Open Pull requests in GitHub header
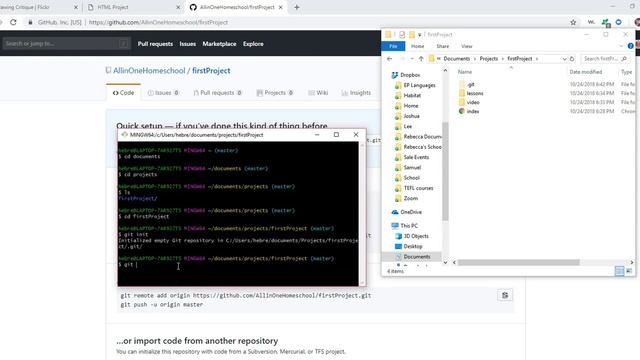Viewport: 640px width, 360px height. pos(155,44)
